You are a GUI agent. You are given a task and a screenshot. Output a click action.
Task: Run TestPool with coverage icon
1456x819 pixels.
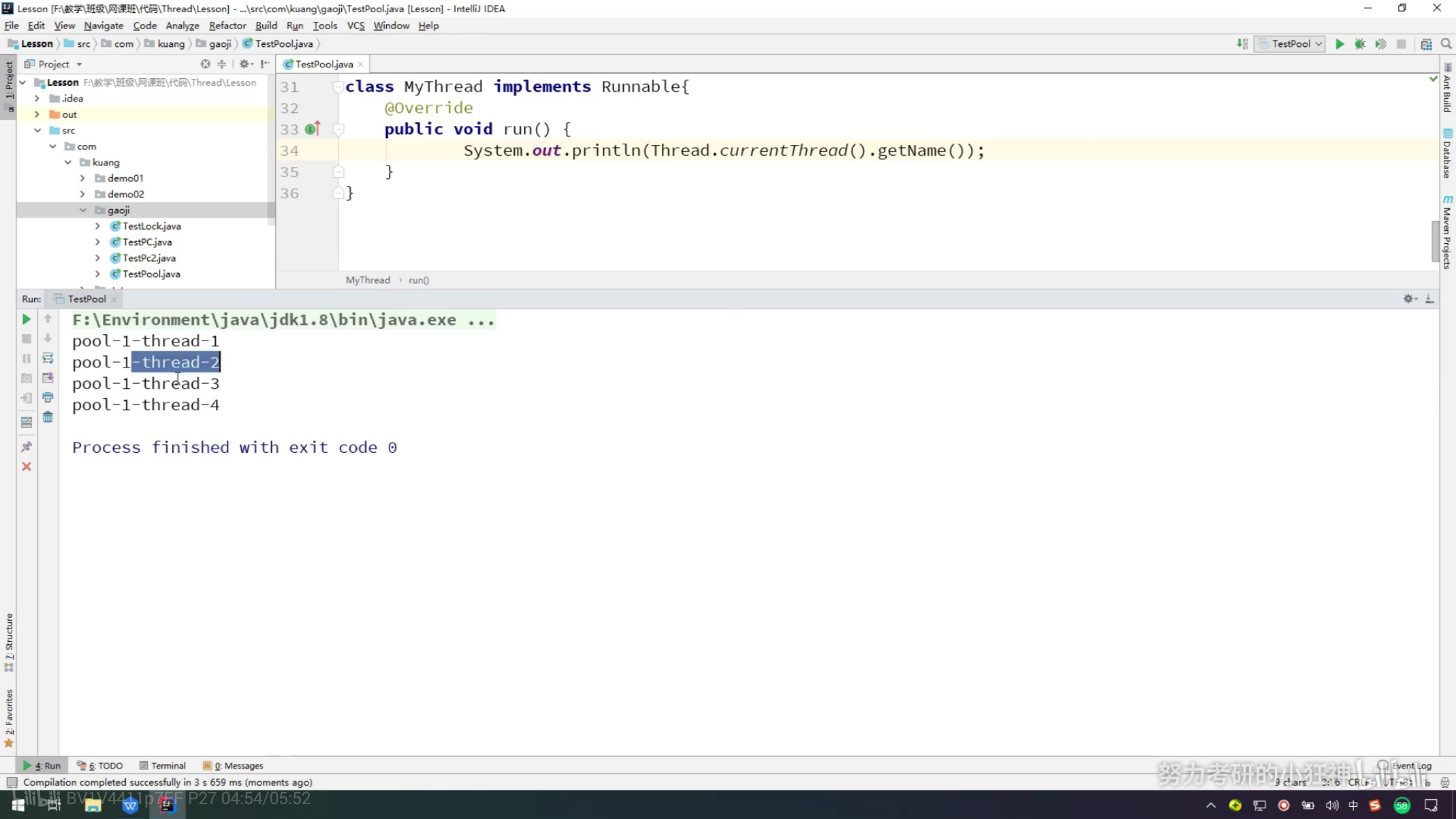pyautogui.click(x=1380, y=44)
